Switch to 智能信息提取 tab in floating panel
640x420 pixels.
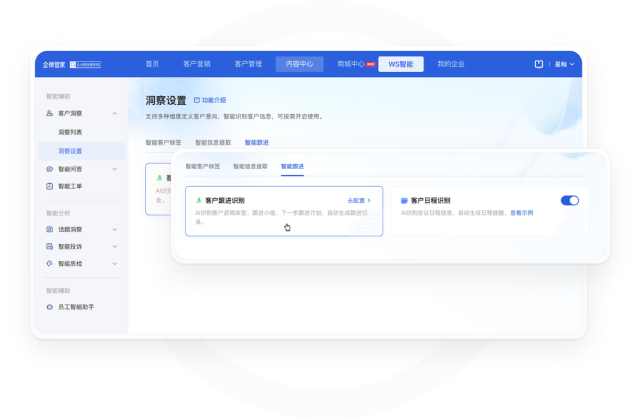point(250,166)
